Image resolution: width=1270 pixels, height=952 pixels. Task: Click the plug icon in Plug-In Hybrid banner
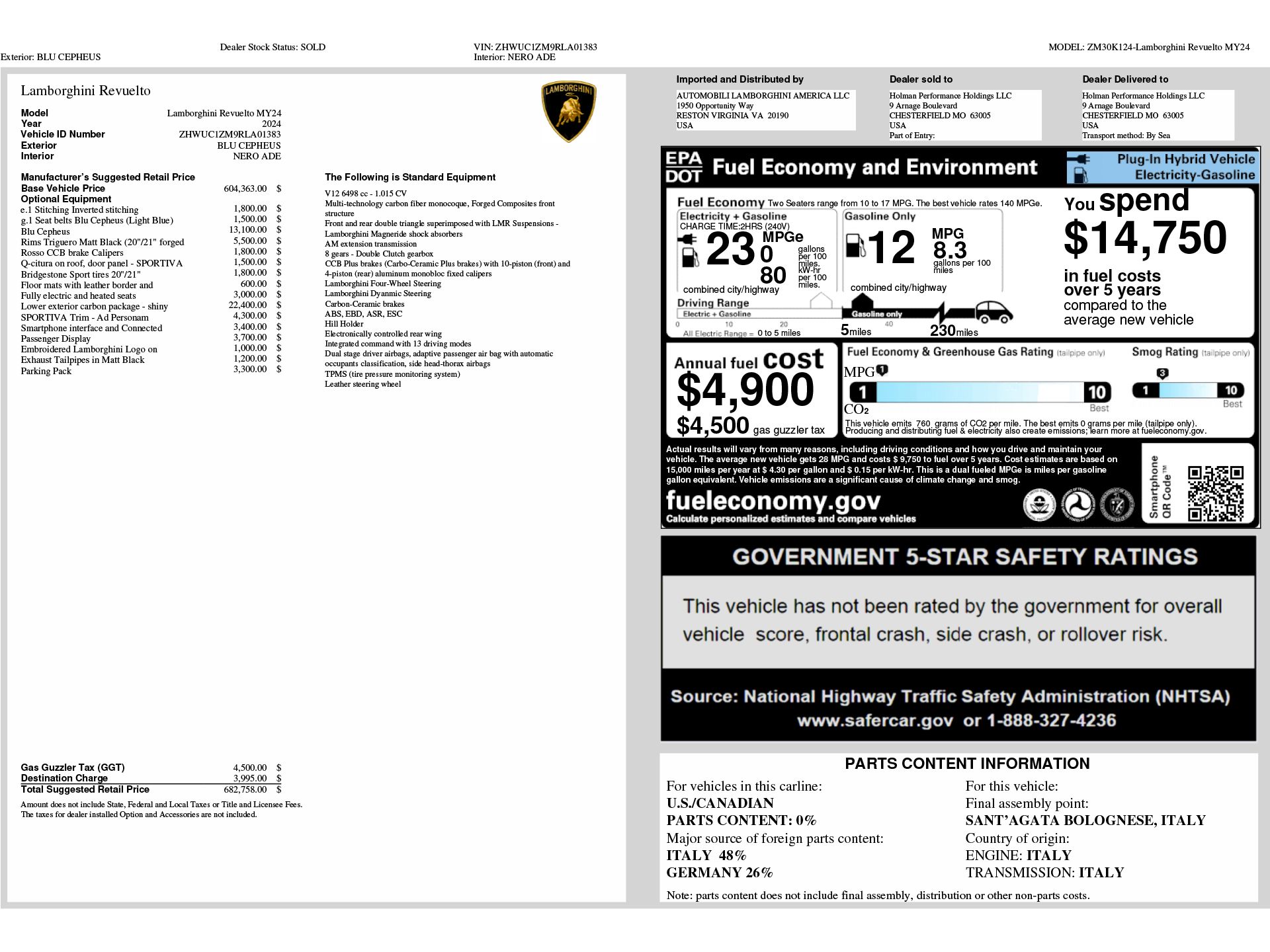click(1082, 159)
